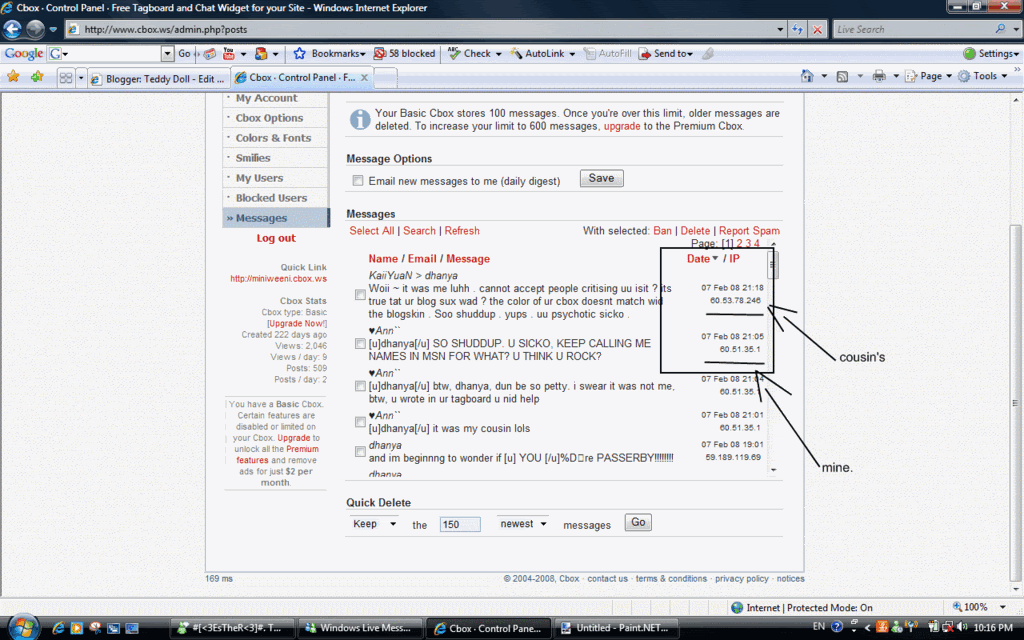Refresh the page using the address bar icon
This screenshot has height=640, width=1024.
[x=797, y=29]
